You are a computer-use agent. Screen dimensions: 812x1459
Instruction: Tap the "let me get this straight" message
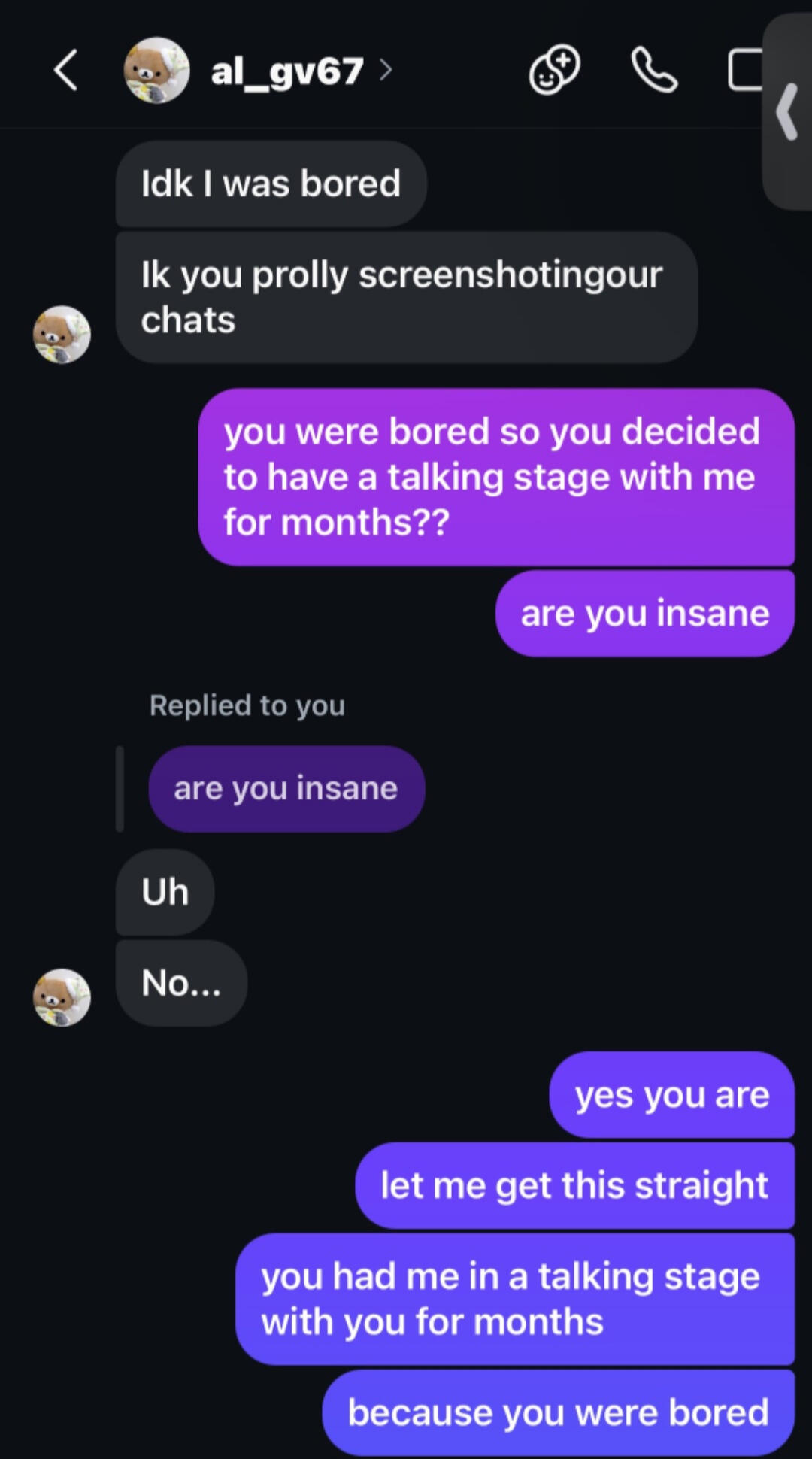click(574, 1186)
